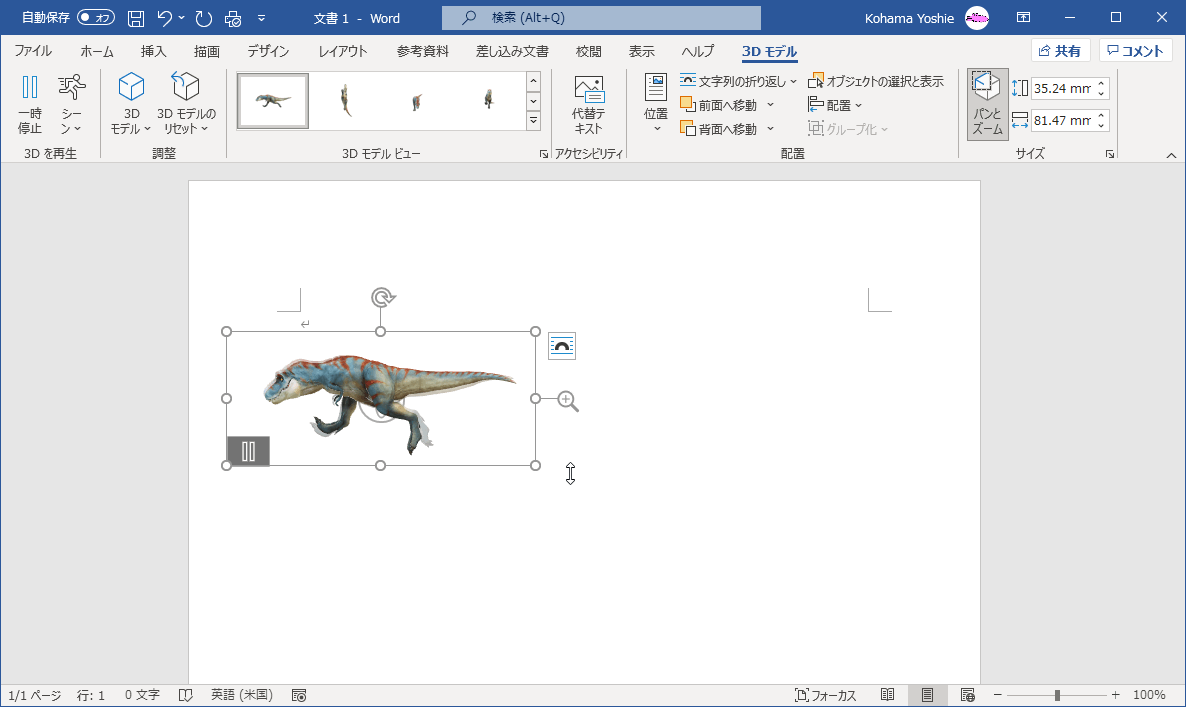Image resolution: width=1186 pixels, height=707 pixels.
Task: Toggle the AutoSave (自動保存) switch
Action: pyautogui.click(x=96, y=18)
